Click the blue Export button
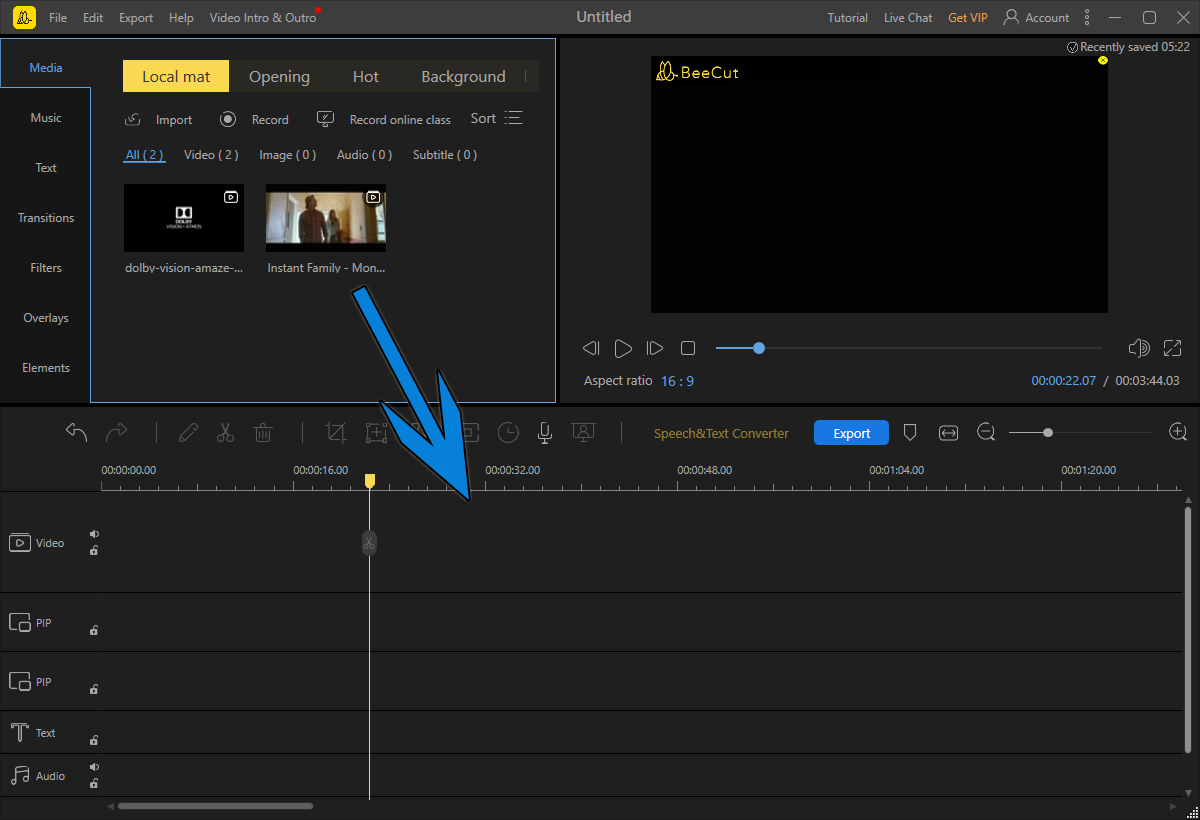The height and width of the screenshot is (820, 1200). pyautogui.click(x=851, y=433)
